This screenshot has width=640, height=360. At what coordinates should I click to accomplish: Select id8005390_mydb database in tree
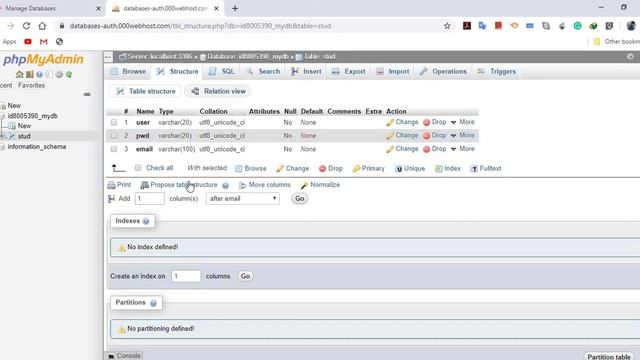click(33, 116)
